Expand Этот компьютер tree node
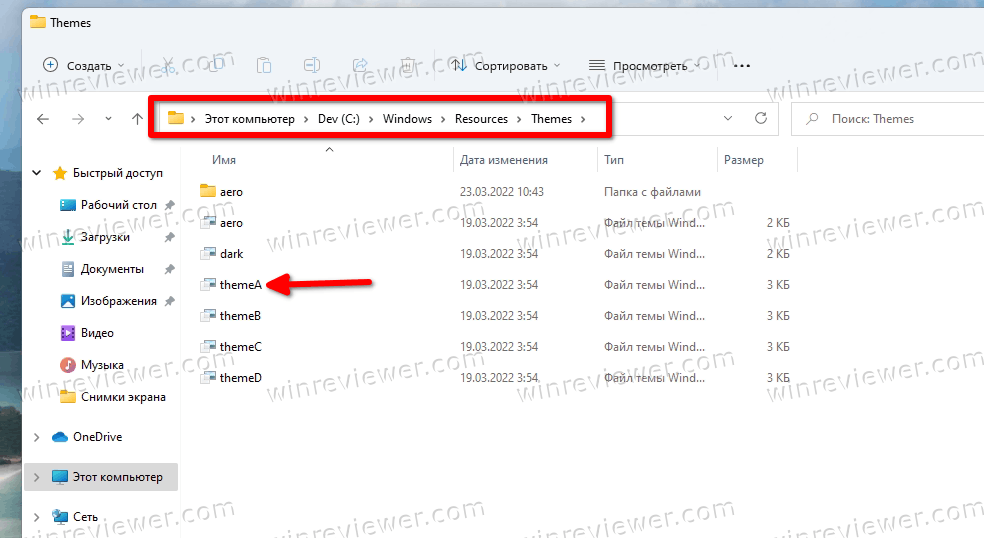This screenshot has width=984, height=538. tap(36, 477)
